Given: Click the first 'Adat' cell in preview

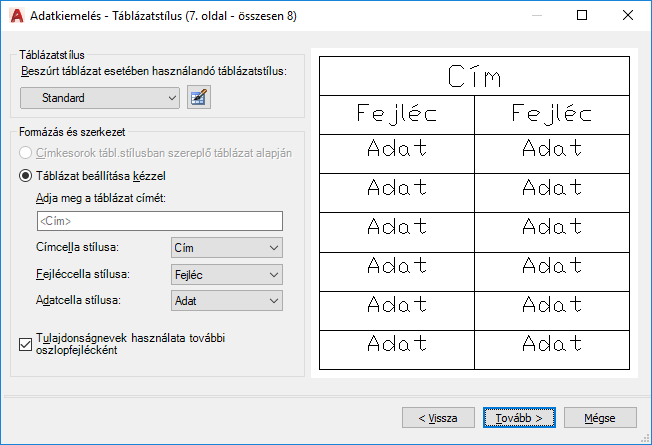Looking at the screenshot, I should tap(396, 149).
